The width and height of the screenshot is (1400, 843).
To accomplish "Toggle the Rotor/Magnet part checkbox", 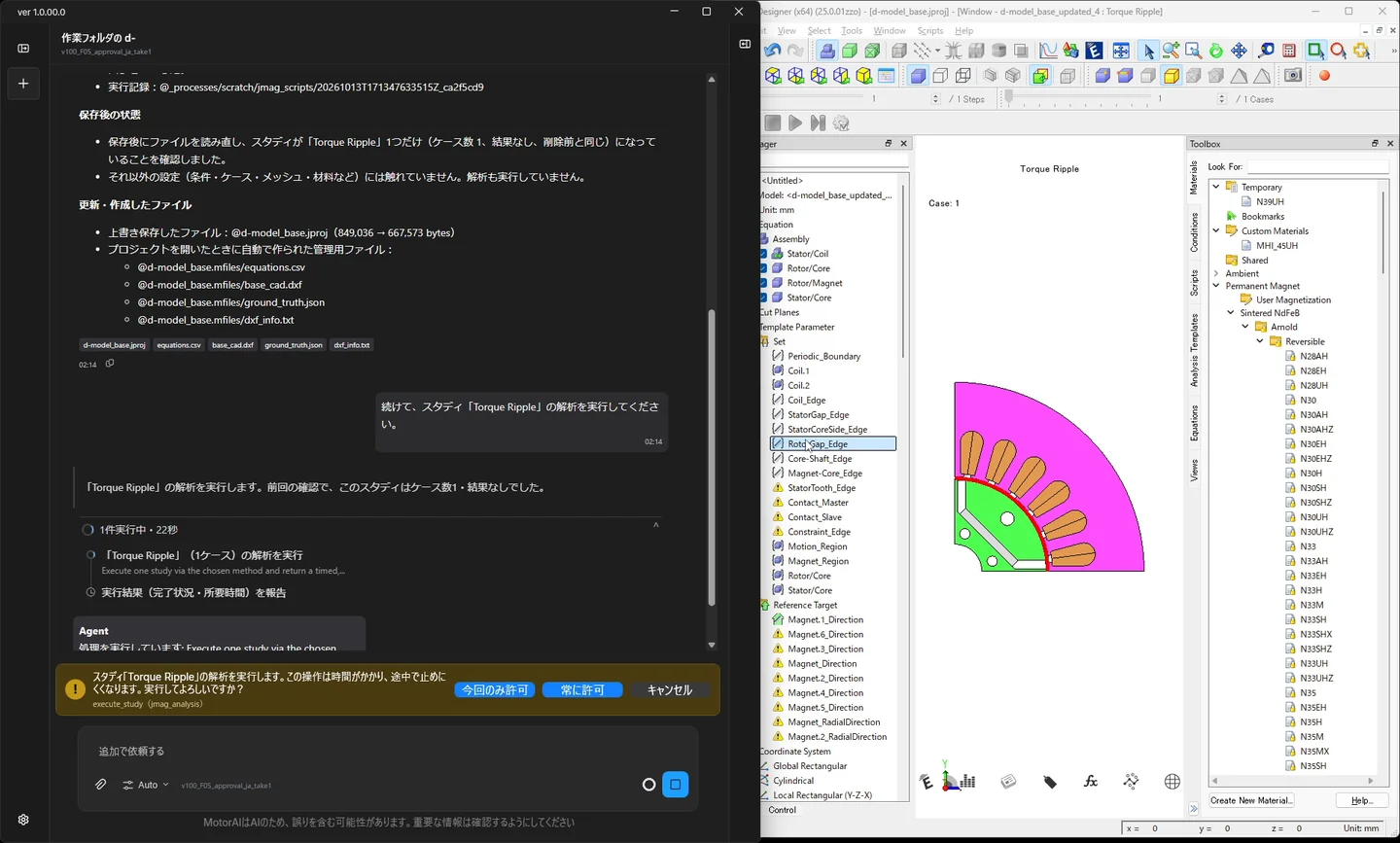I will point(763,283).
